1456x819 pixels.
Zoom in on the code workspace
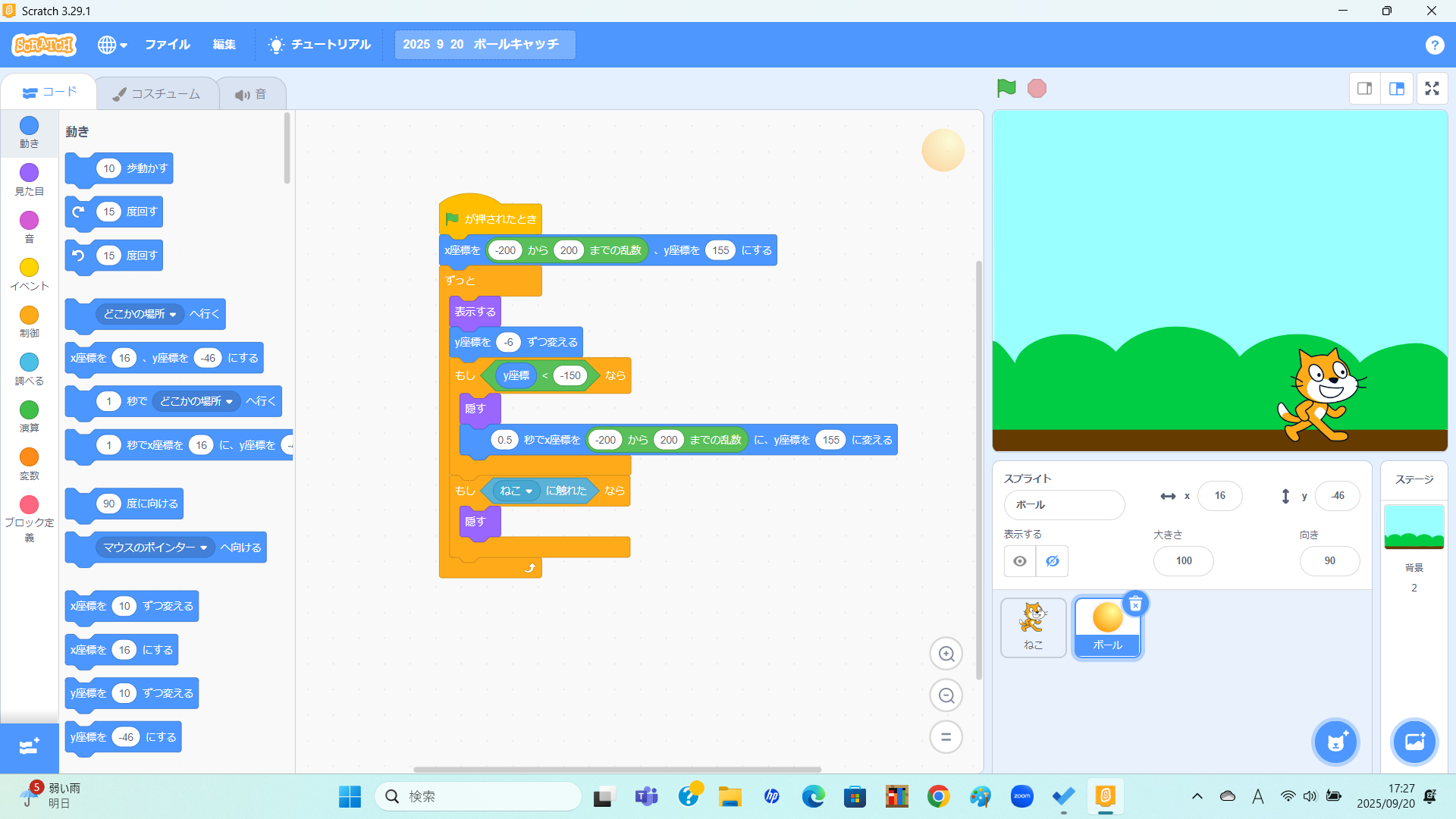(x=946, y=654)
